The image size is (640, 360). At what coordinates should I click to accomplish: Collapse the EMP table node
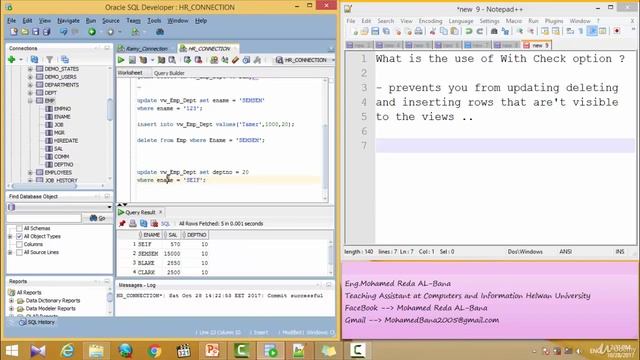click(30, 101)
